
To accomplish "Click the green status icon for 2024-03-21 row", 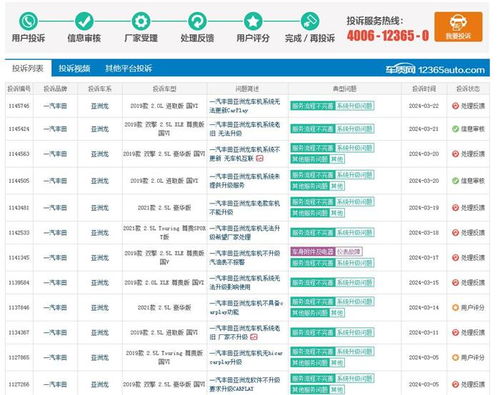I will click(455, 129).
